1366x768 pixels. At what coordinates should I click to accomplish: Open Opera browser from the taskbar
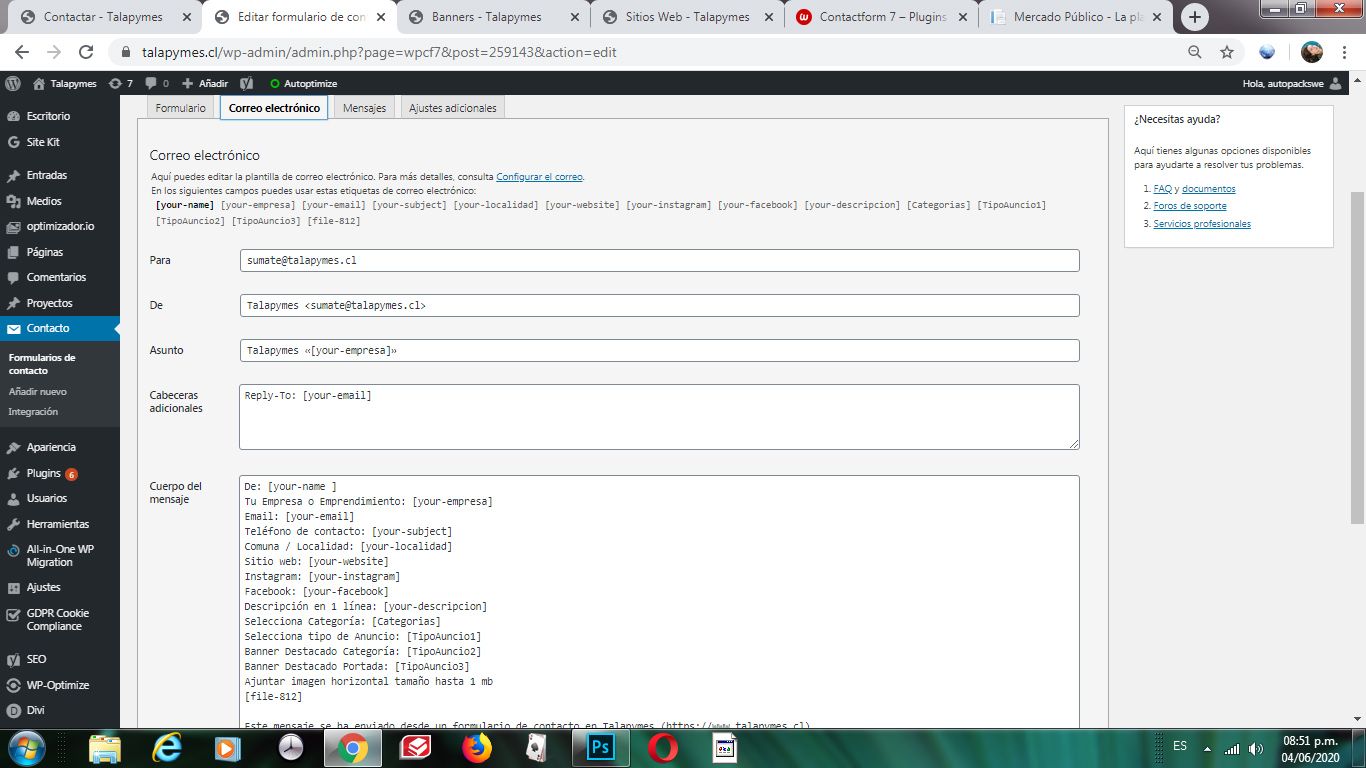coord(662,748)
